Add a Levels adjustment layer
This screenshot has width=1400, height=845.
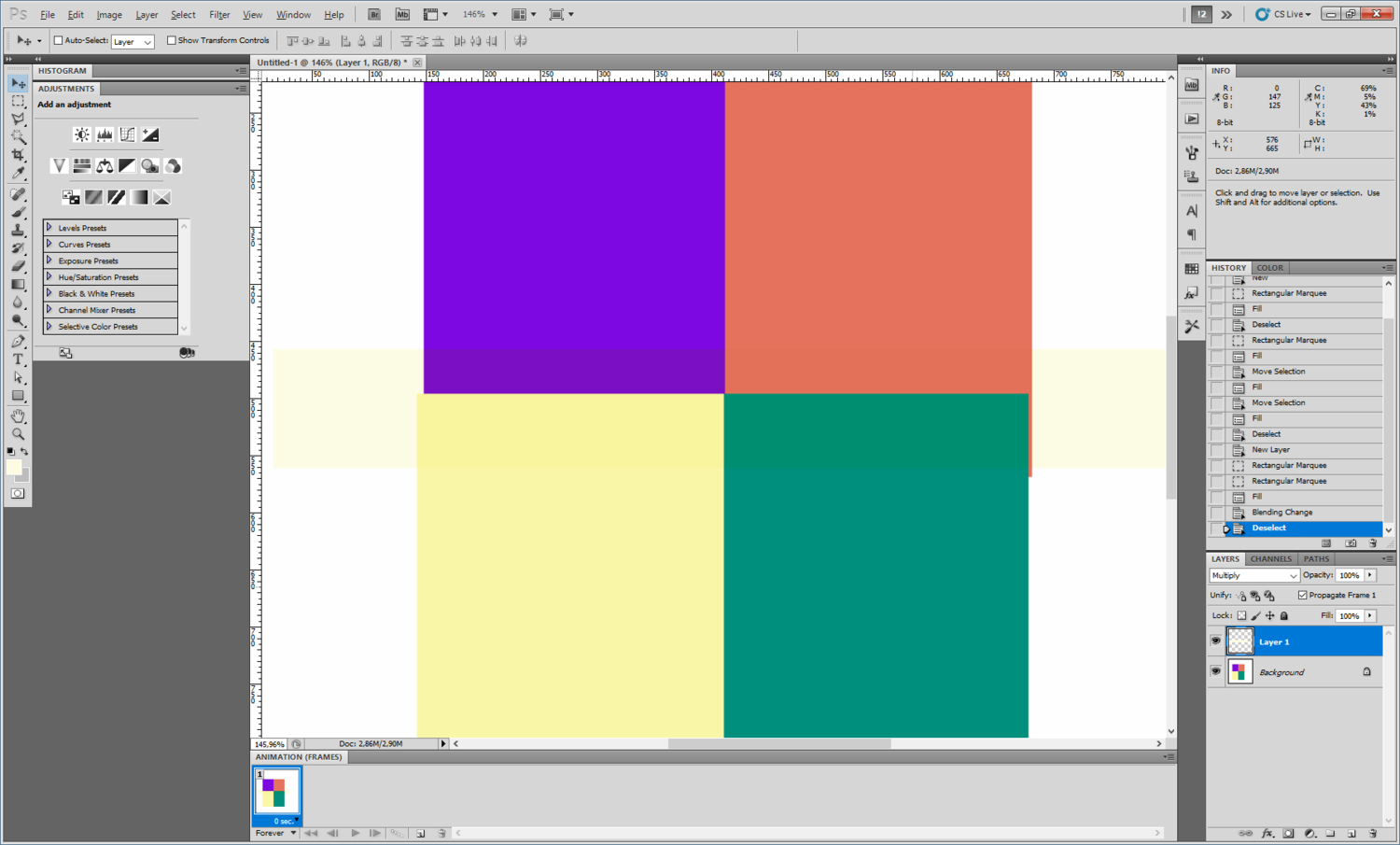point(105,134)
